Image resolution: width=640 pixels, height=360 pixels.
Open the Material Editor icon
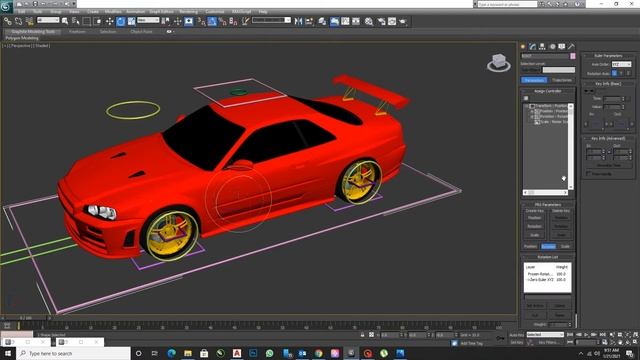369,21
